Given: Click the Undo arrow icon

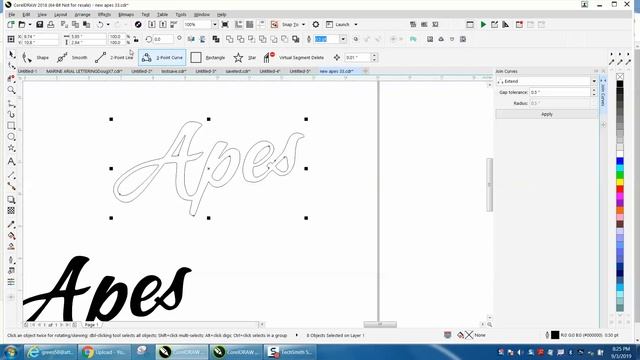Looking at the screenshot, I should 100,24.
